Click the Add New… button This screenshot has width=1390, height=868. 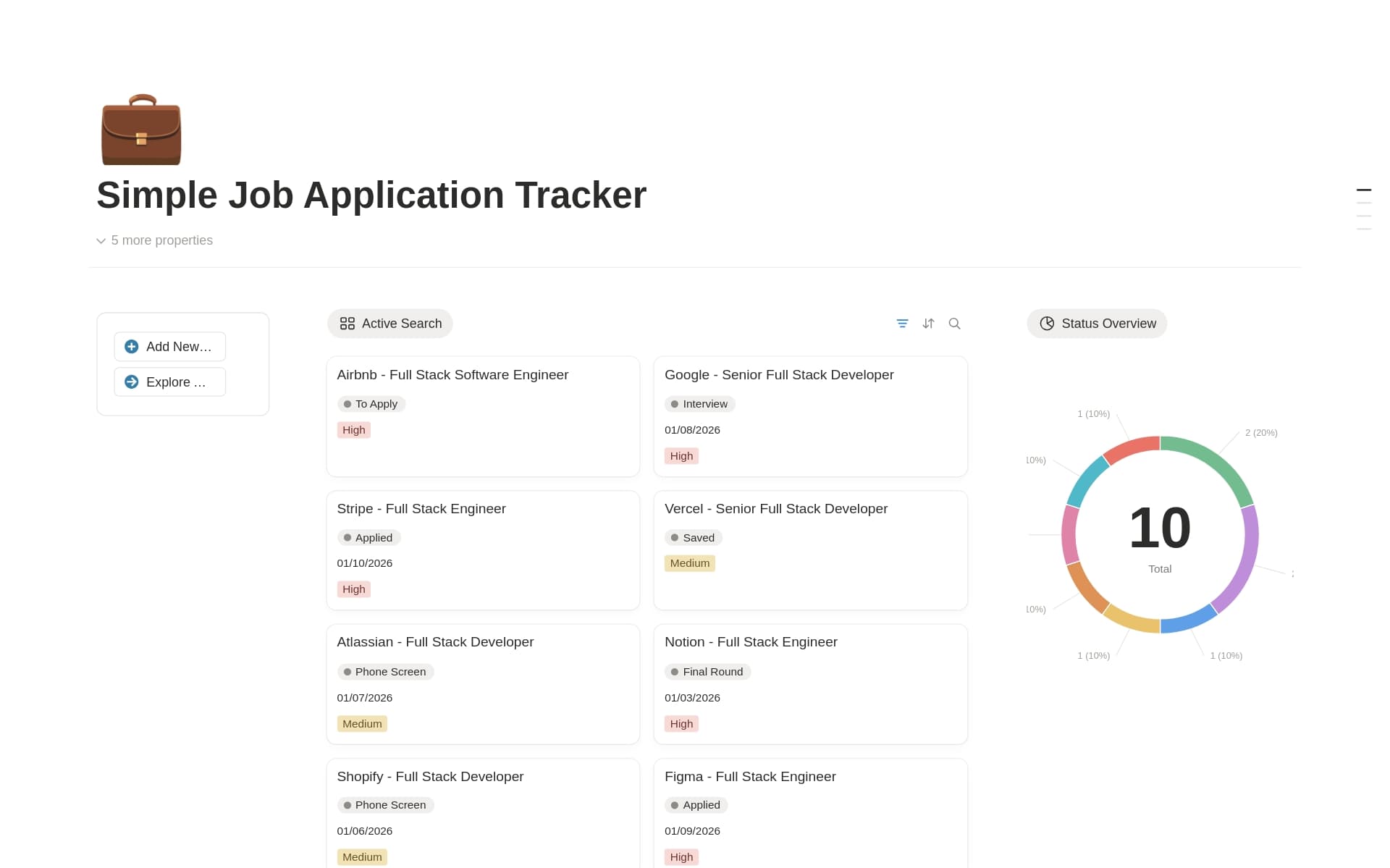click(x=169, y=347)
